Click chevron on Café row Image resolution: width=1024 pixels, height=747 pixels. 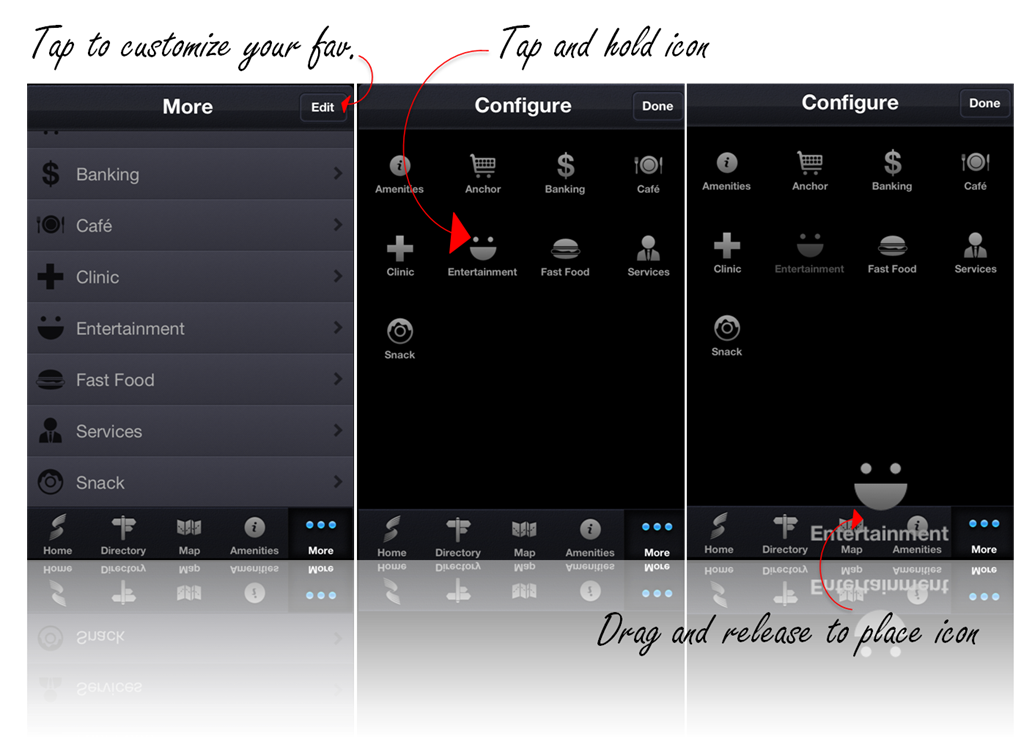click(x=338, y=225)
